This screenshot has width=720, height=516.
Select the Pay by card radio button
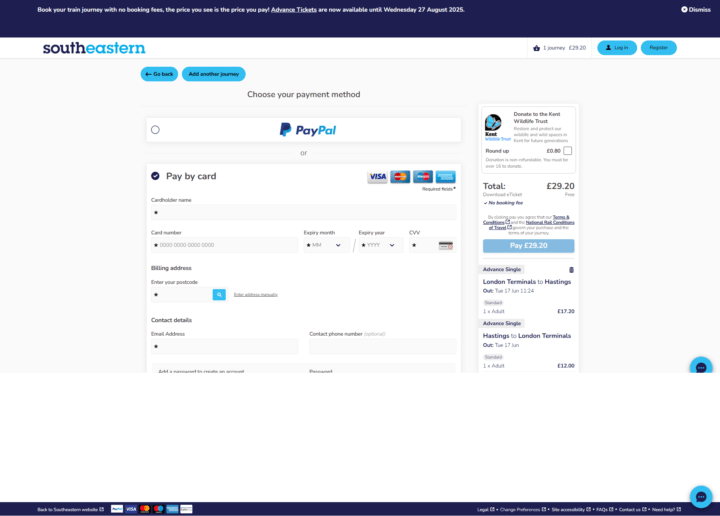155,176
